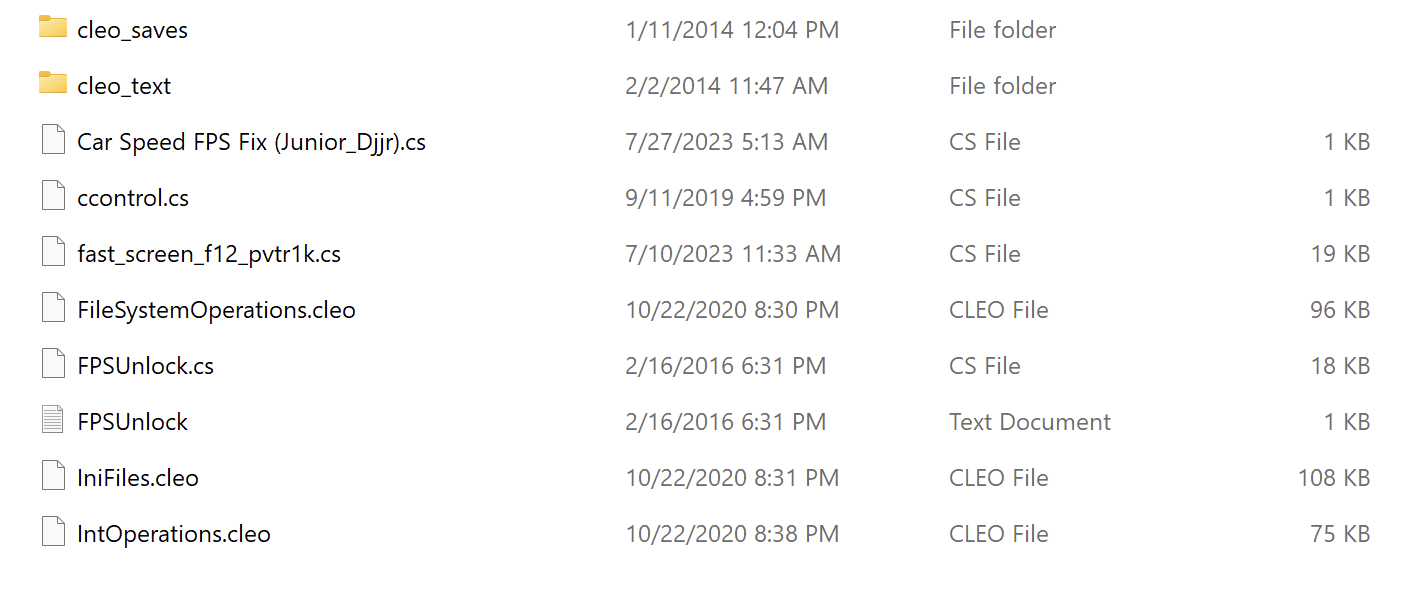
Task: Click the cleo_text folder icon
Action: coord(53,84)
